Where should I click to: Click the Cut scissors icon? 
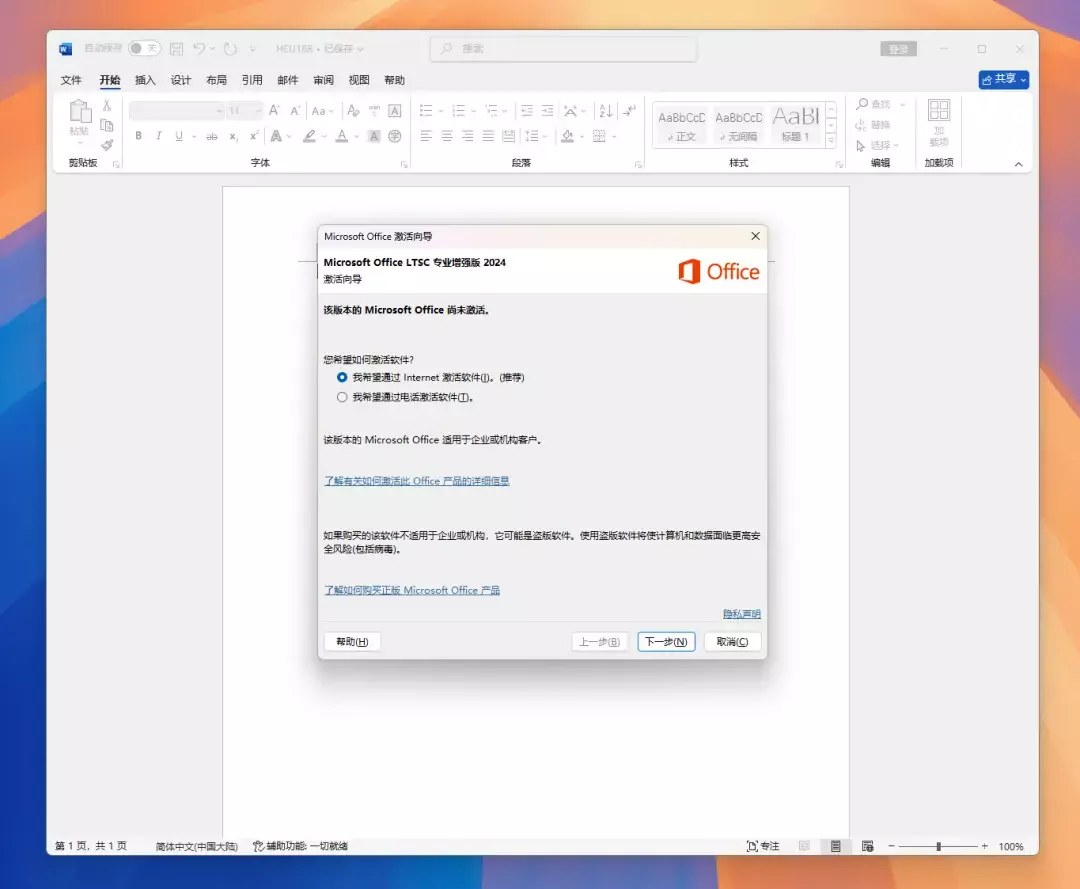(107, 105)
